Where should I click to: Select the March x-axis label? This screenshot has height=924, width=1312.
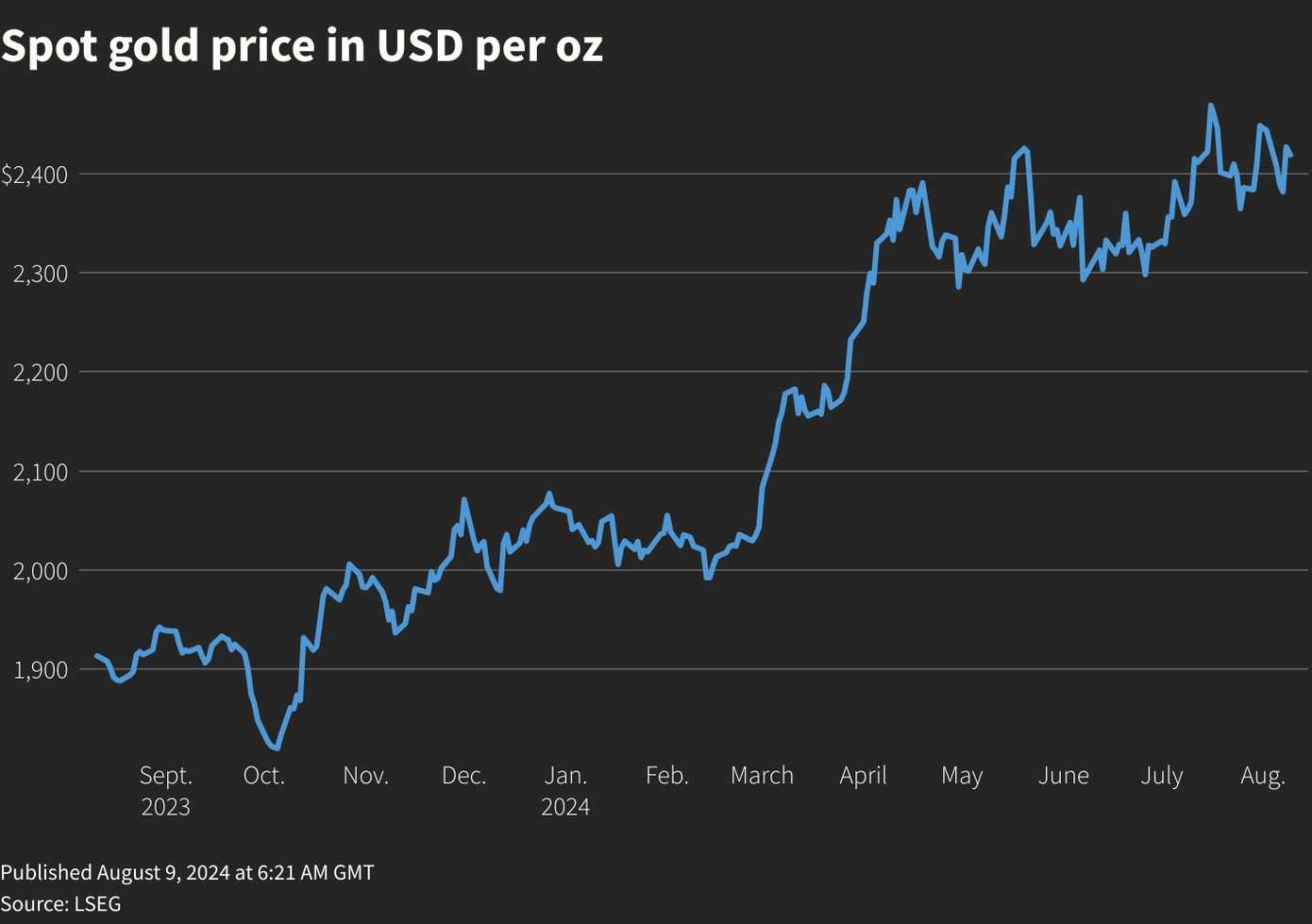(762, 776)
